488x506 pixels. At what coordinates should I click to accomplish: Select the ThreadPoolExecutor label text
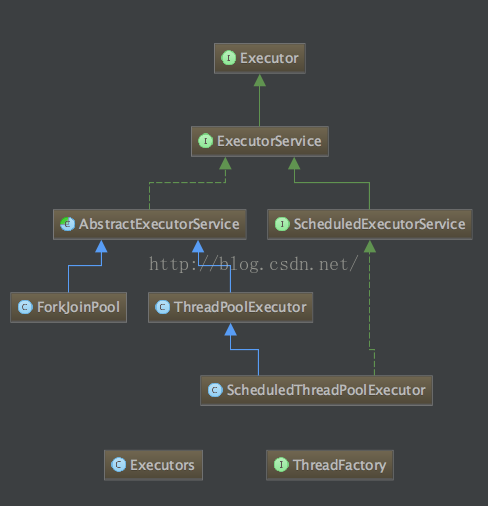(240, 307)
